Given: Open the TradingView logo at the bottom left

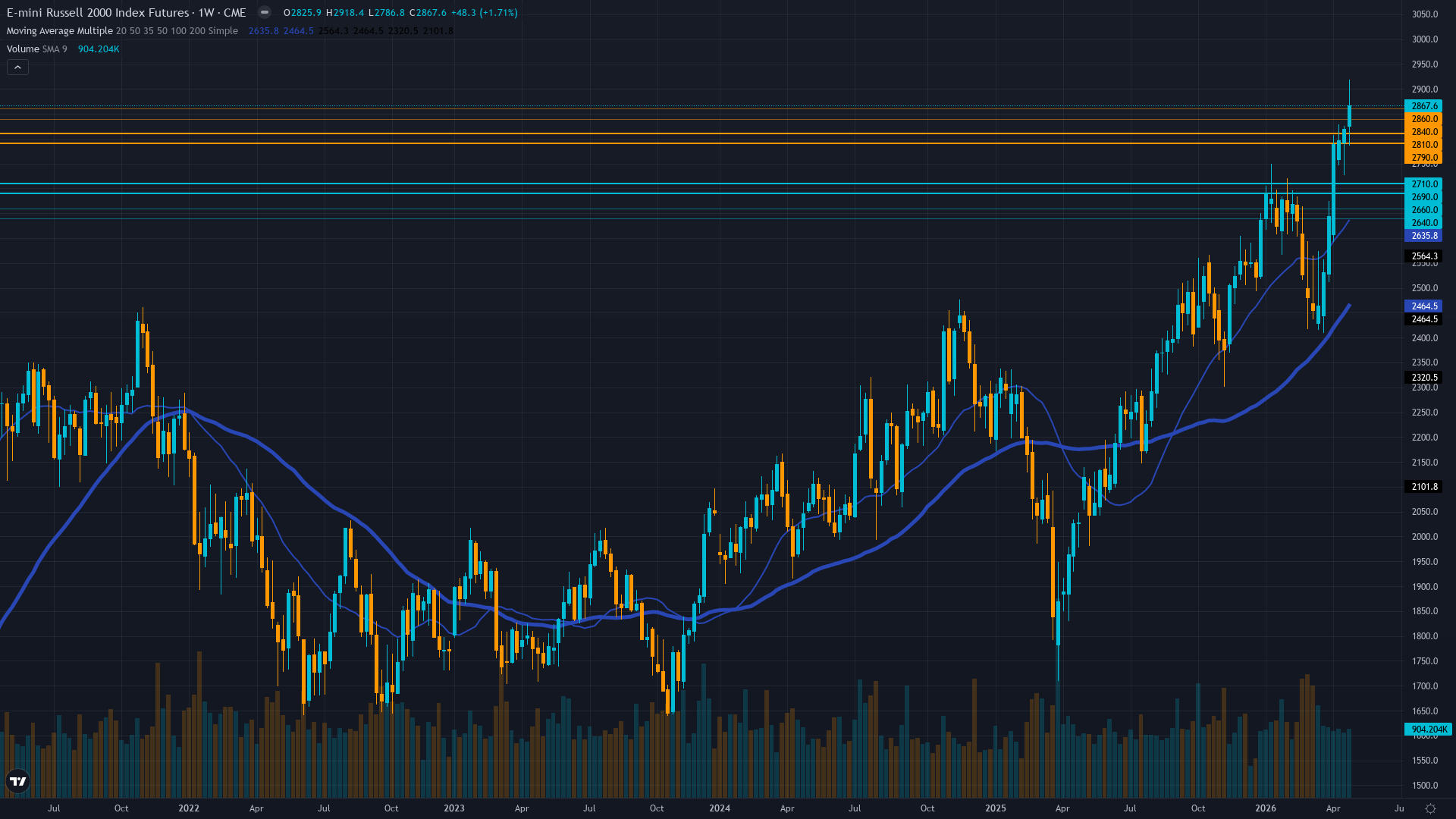Looking at the screenshot, I should coord(18,781).
